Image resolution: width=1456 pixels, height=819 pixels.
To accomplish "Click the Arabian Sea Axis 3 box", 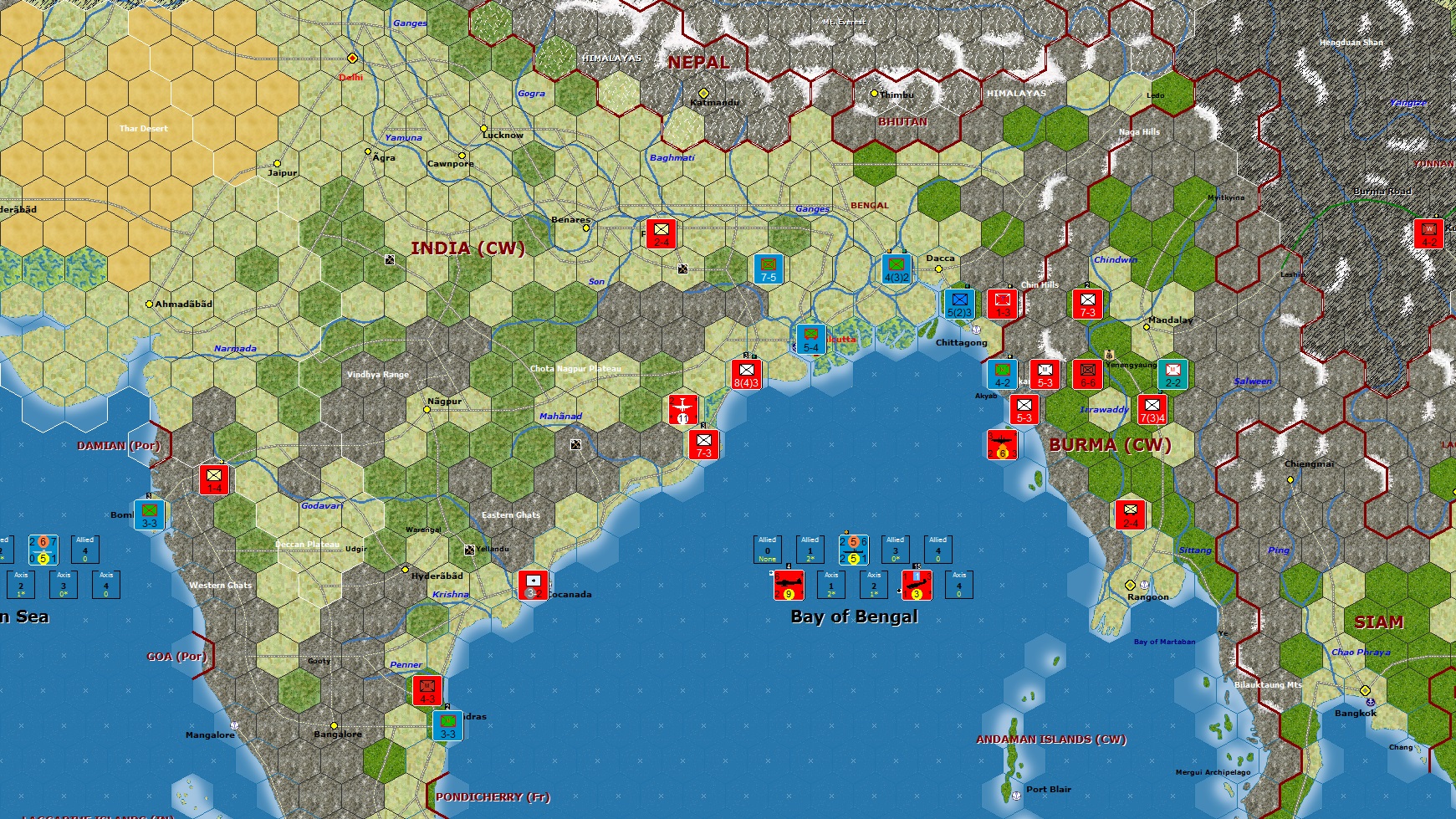I will point(64,585).
